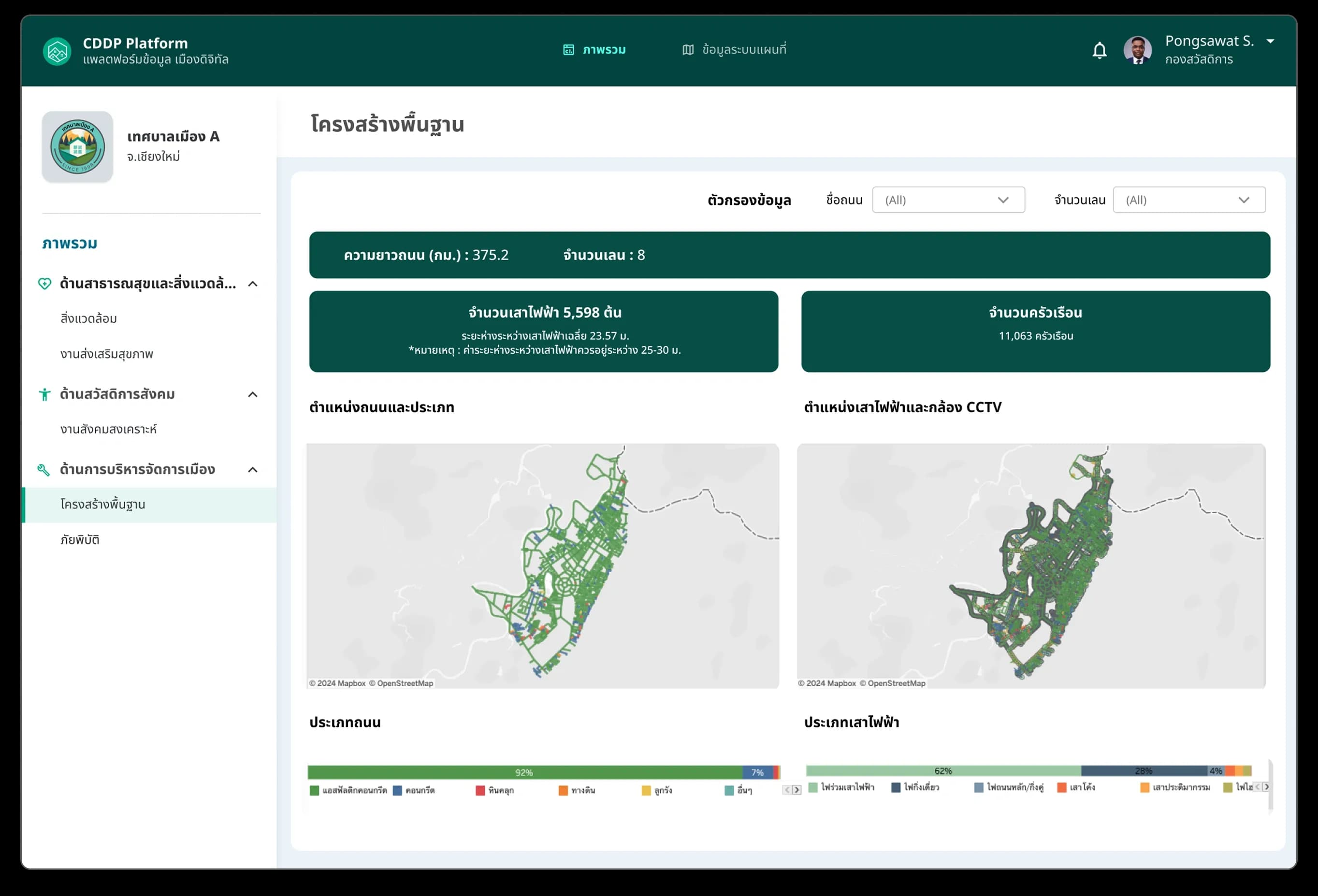
Task: Click the dashboard icon beside ภาพรวม in header
Action: pos(568,50)
